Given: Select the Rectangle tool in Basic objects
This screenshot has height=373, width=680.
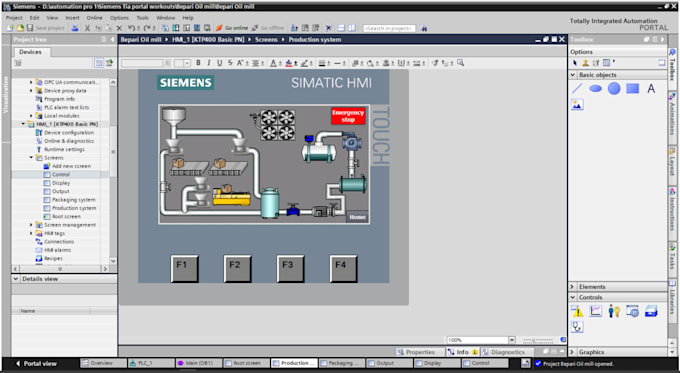Looking at the screenshot, I should [x=633, y=89].
